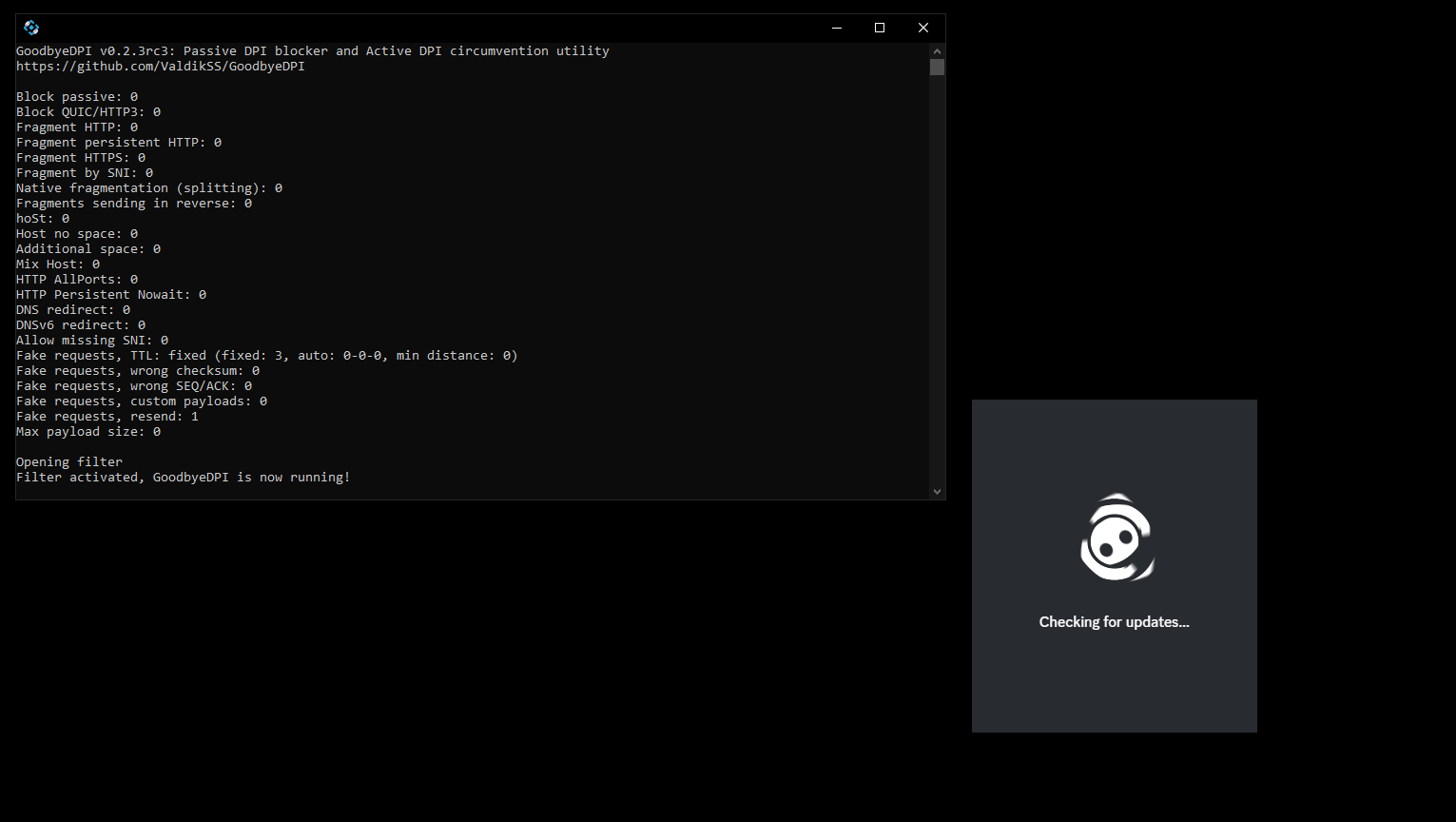The image size is (1456, 822).
Task: Close the GoodbyeDPI console window
Action: 923,28
